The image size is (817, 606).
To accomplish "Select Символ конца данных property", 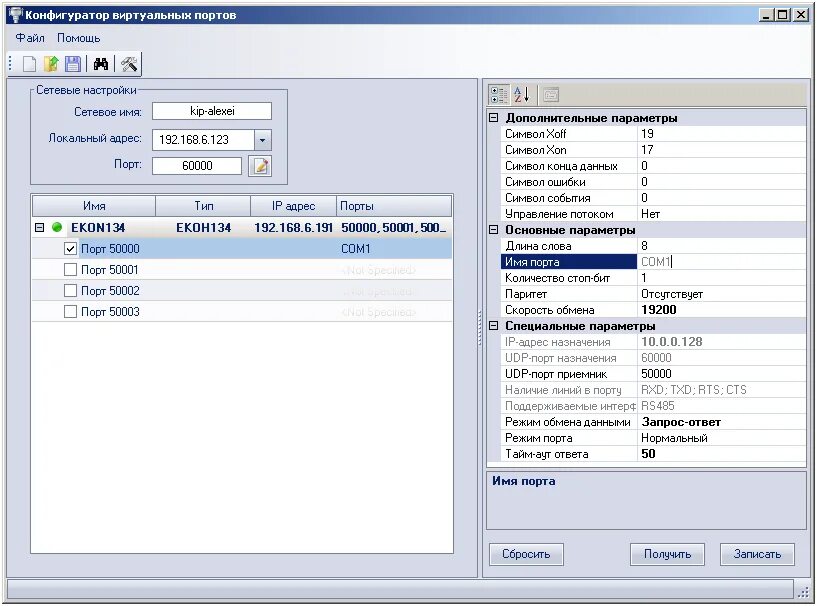I will point(653,166).
